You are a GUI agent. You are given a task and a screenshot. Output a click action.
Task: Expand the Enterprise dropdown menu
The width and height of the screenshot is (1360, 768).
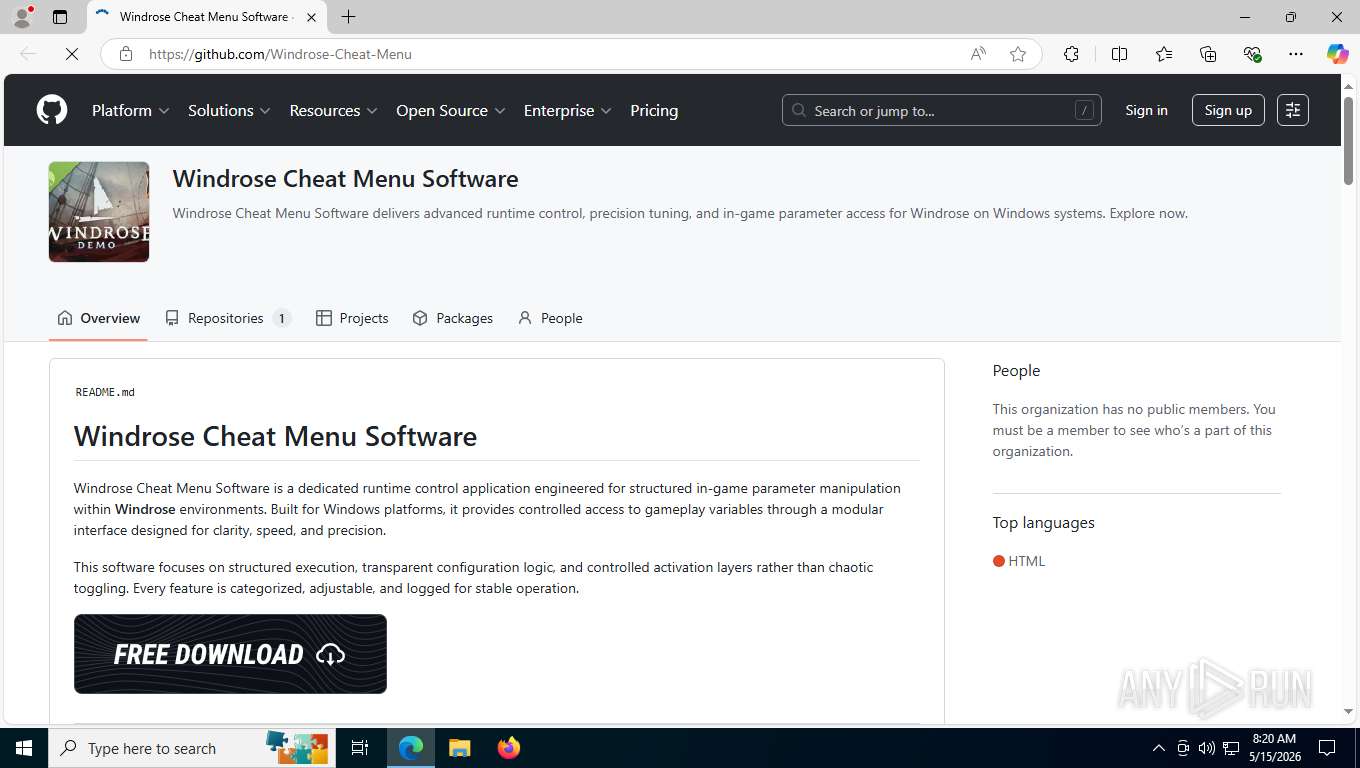click(x=567, y=110)
